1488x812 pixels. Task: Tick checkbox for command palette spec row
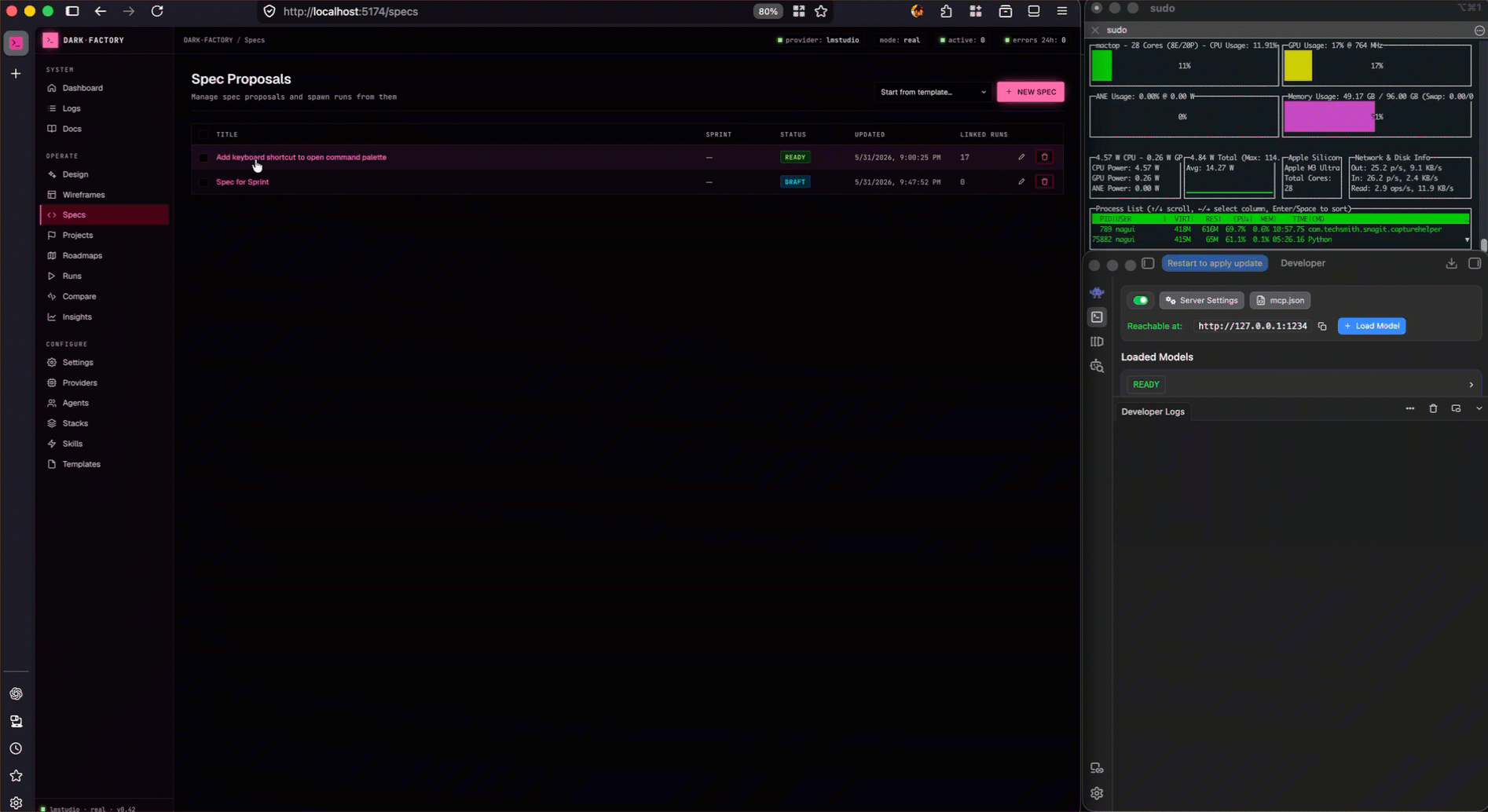point(203,157)
